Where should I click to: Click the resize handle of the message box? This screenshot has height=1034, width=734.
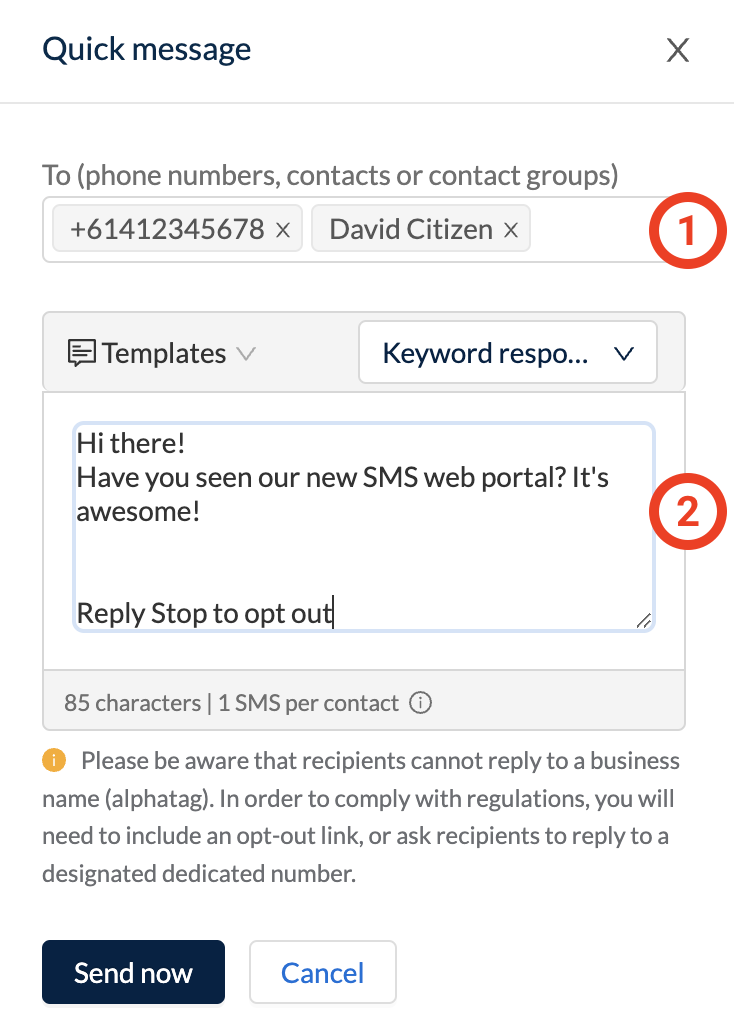(646, 619)
